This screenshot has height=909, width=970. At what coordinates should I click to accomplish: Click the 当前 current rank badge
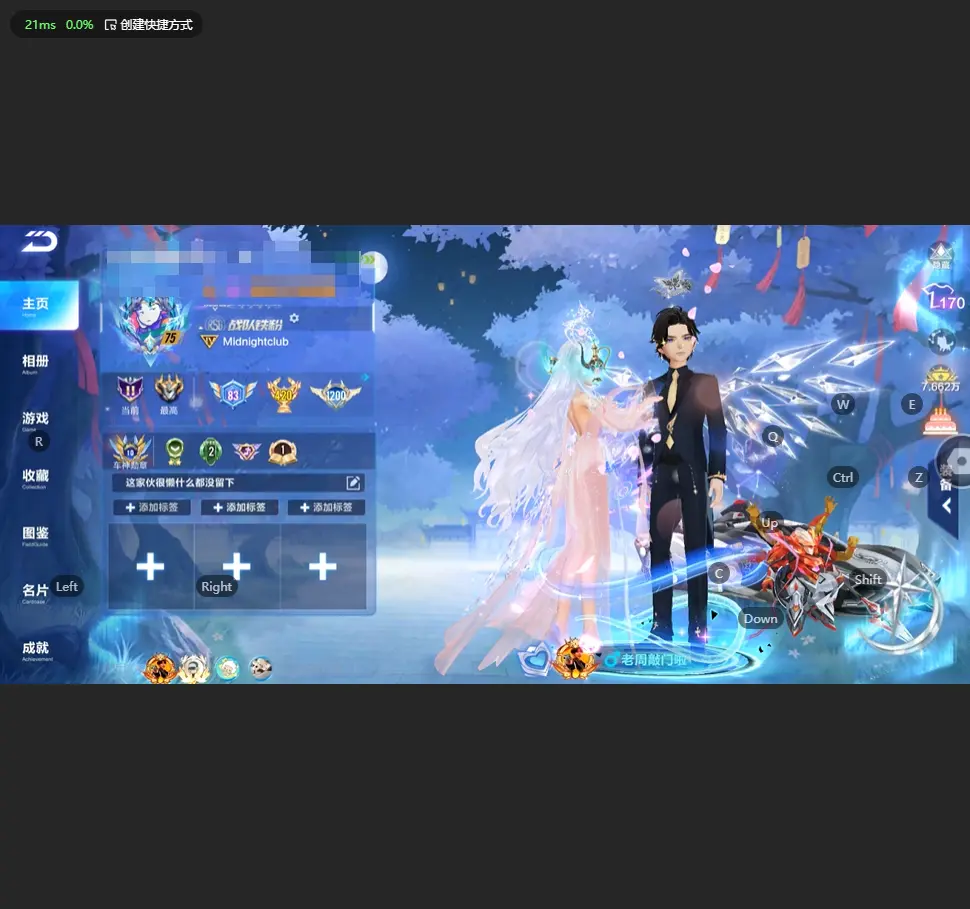coord(130,394)
